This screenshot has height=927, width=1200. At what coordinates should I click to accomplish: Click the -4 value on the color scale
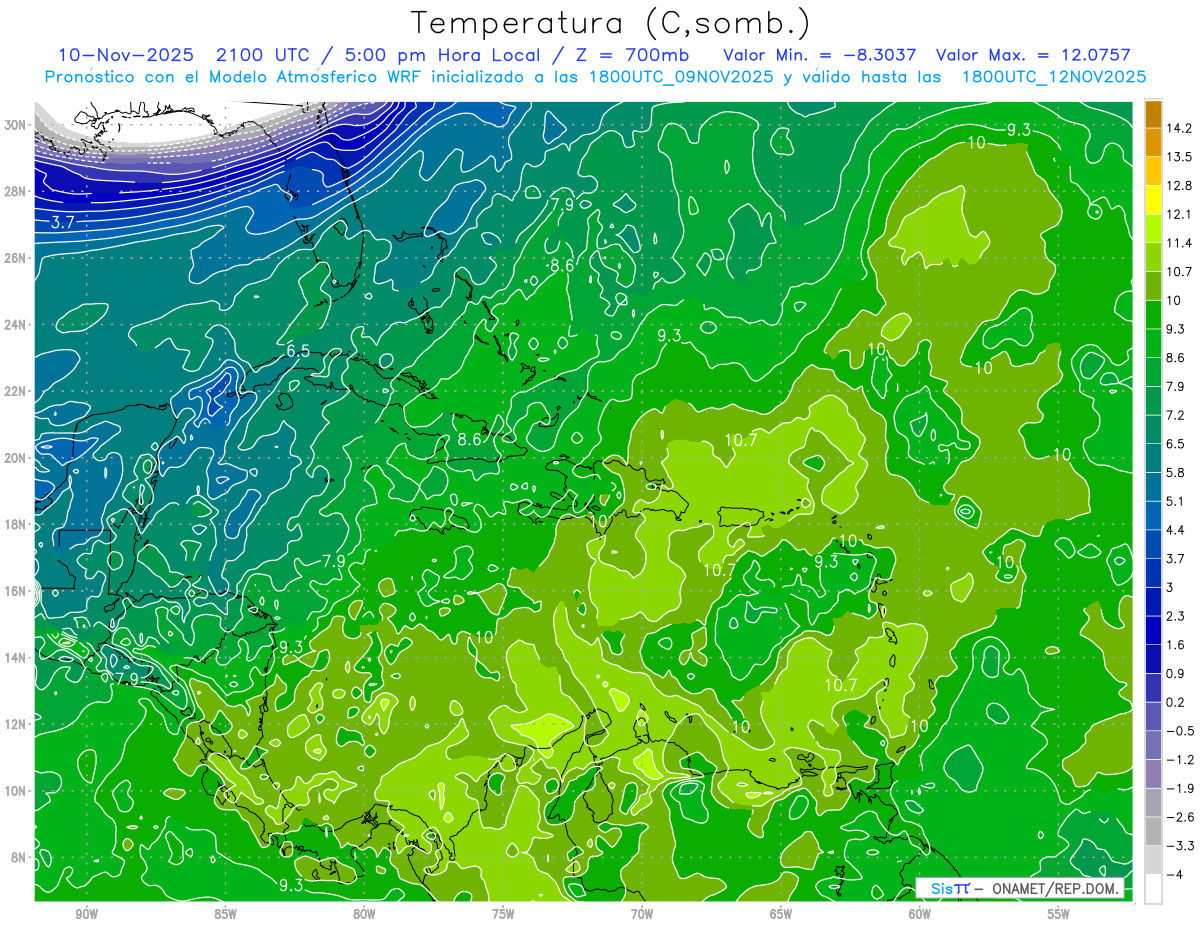tap(1175, 874)
